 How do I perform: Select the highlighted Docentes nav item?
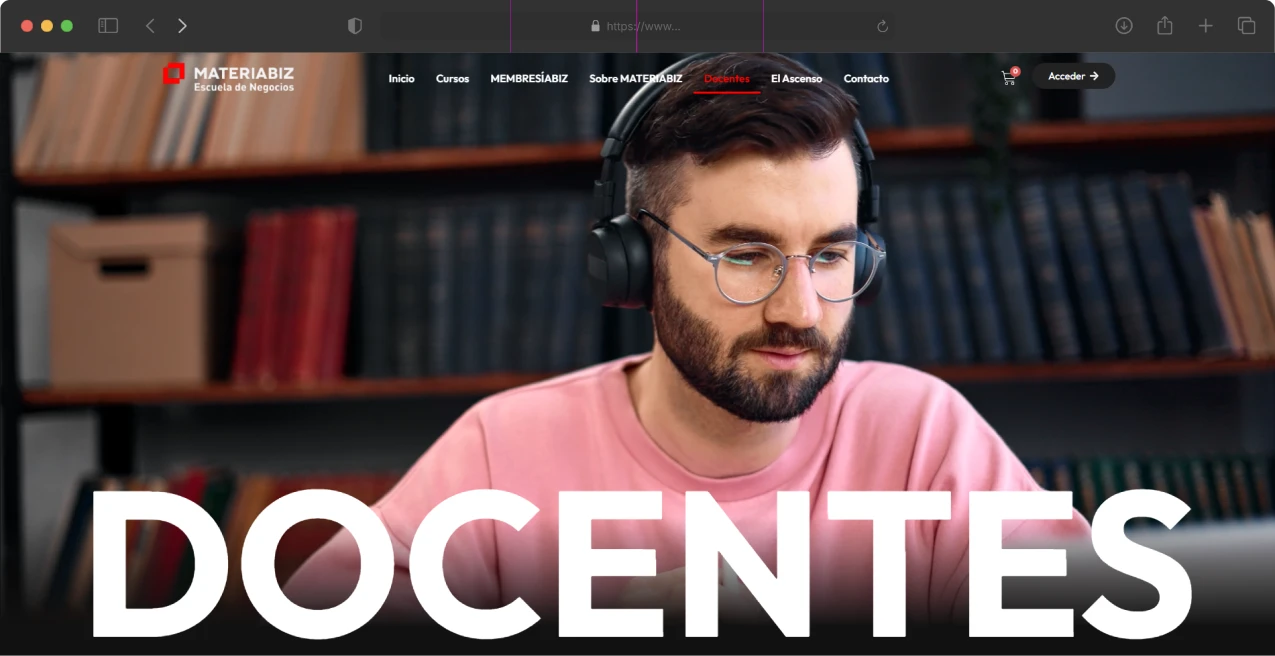point(727,79)
